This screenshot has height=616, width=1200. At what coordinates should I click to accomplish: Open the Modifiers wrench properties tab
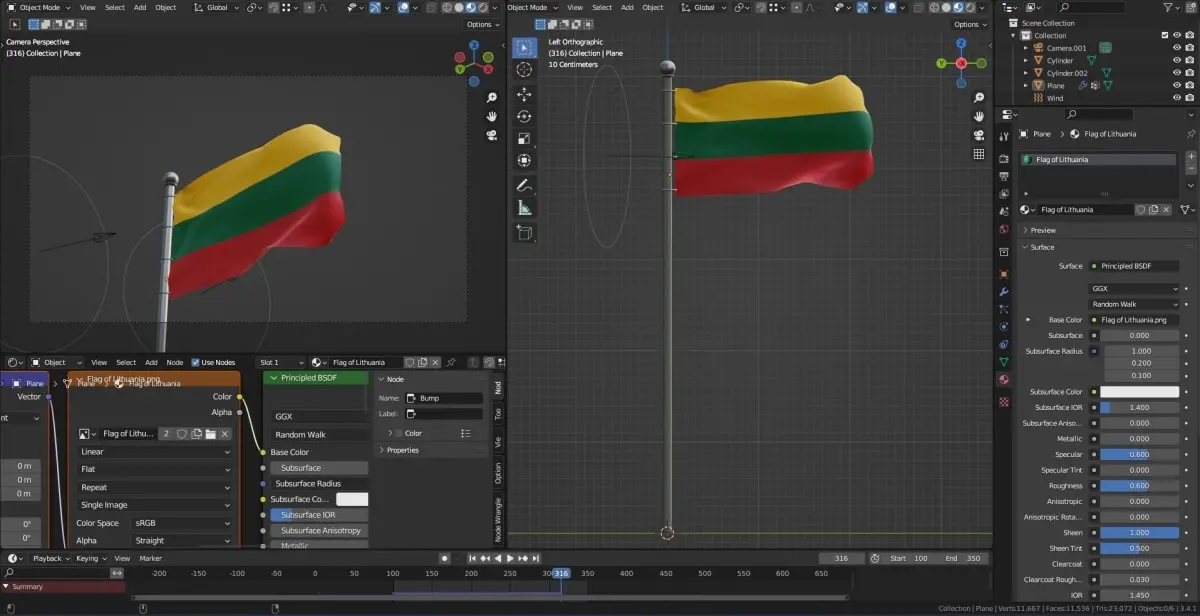coord(1004,291)
